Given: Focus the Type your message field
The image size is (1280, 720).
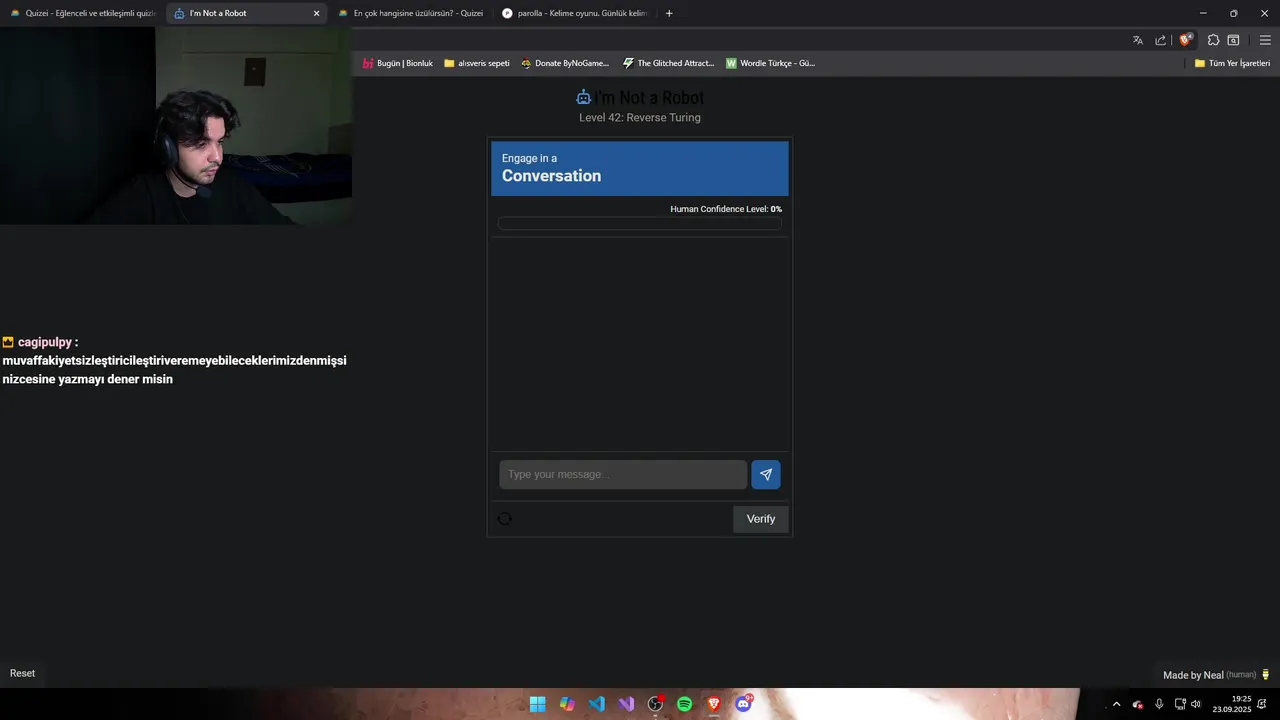Looking at the screenshot, I should [623, 475].
